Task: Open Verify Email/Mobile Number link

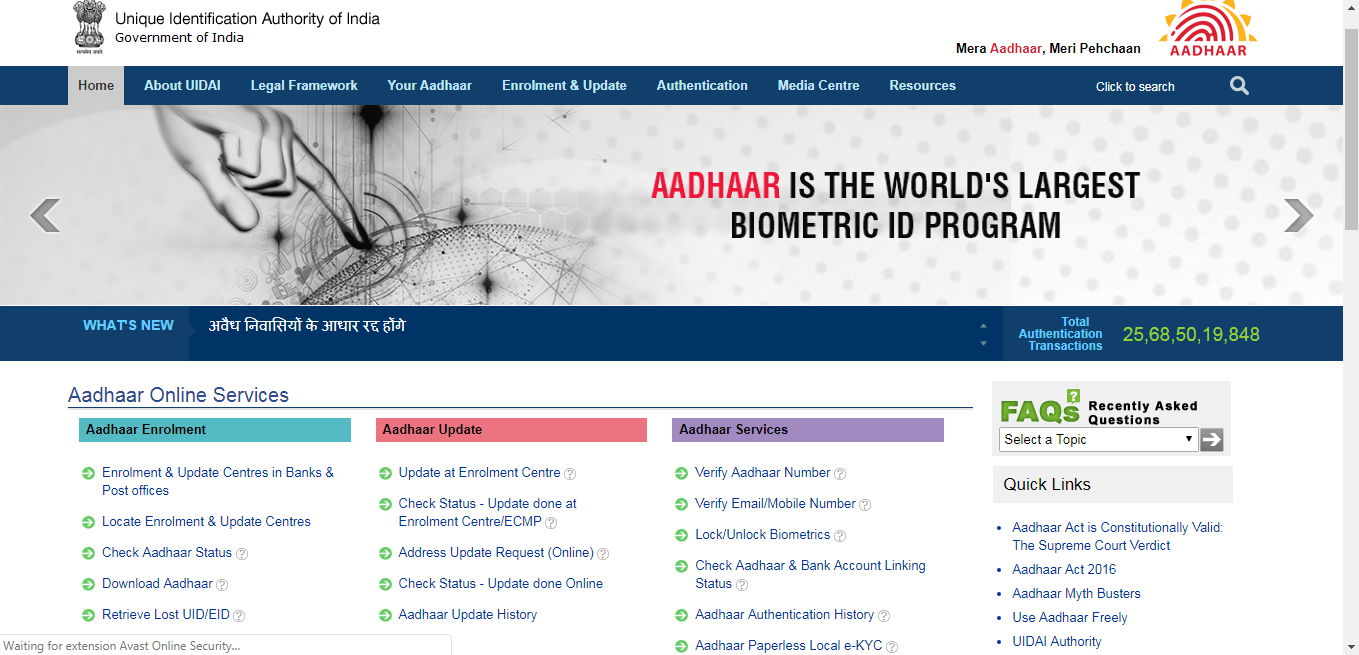Action: pyautogui.click(x=775, y=503)
